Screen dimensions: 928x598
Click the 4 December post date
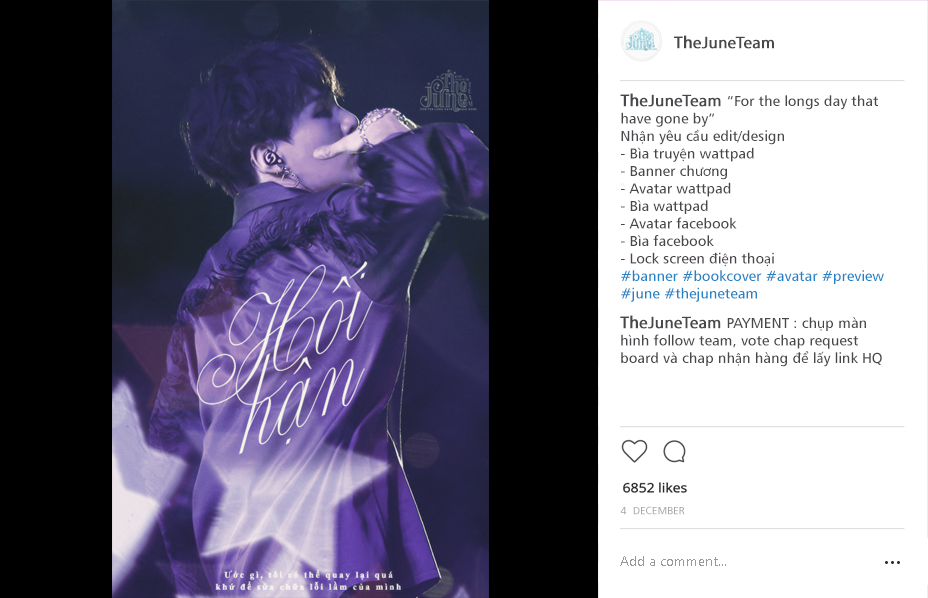652,510
